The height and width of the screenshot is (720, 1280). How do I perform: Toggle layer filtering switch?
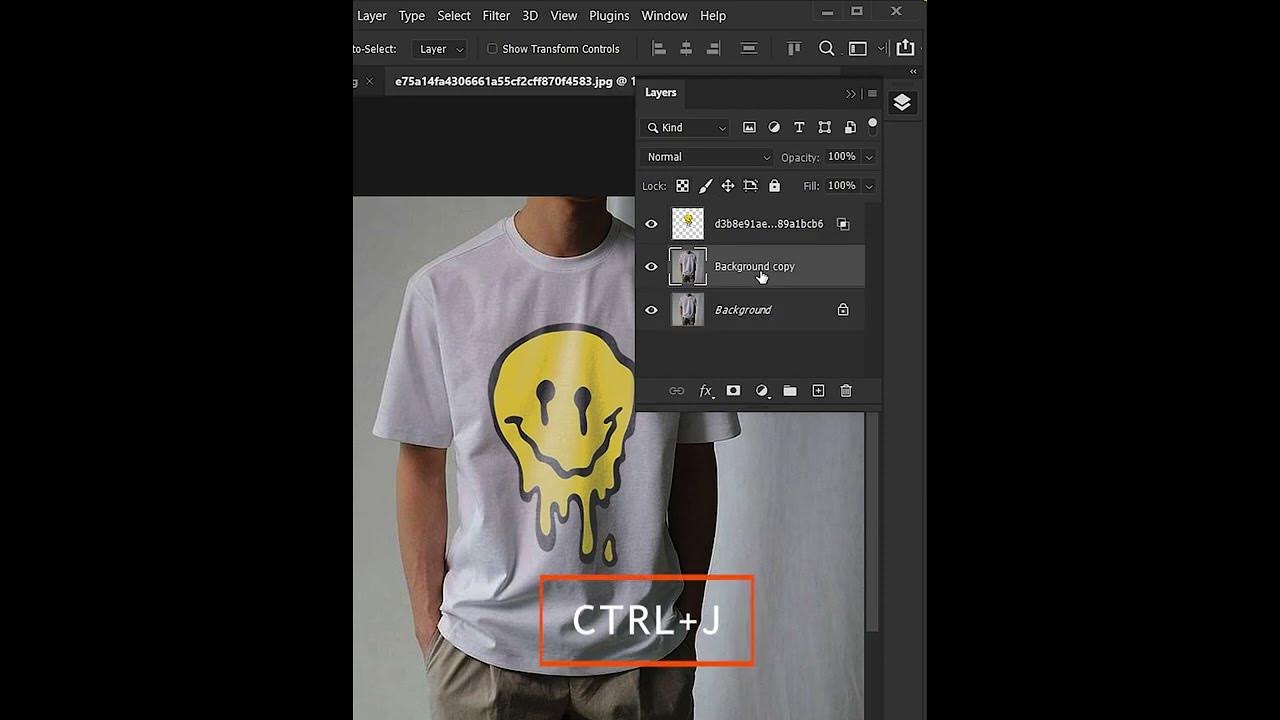(872, 127)
